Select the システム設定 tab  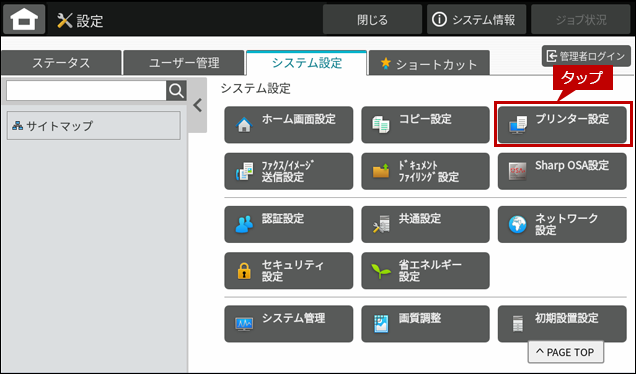coord(307,63)
